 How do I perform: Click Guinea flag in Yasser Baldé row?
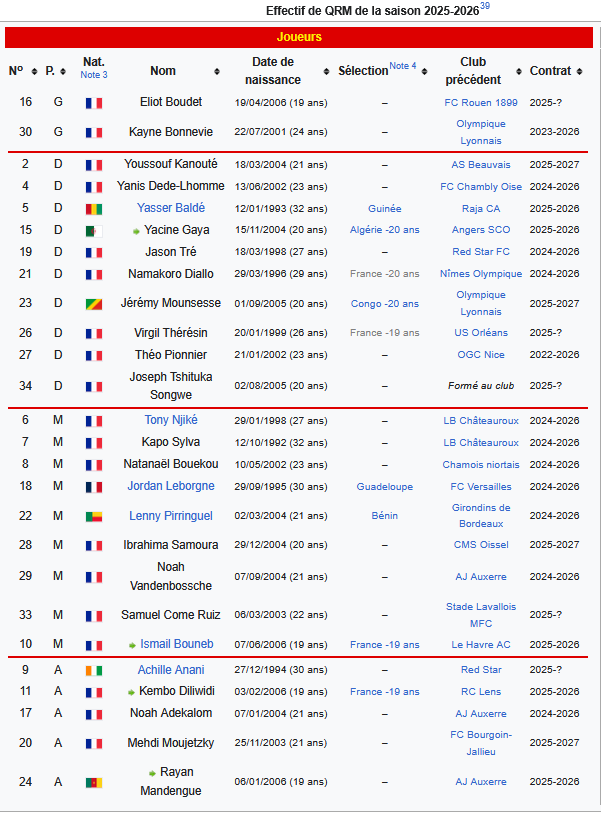pos(93,209)
